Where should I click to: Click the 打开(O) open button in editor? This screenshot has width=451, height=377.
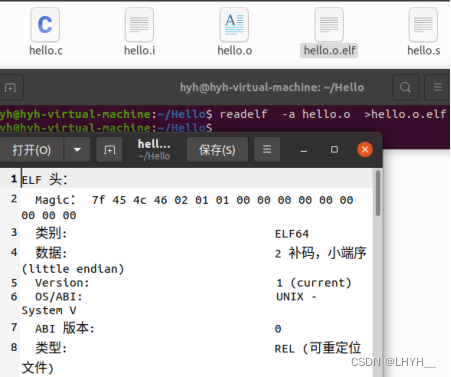coord(32,150)
